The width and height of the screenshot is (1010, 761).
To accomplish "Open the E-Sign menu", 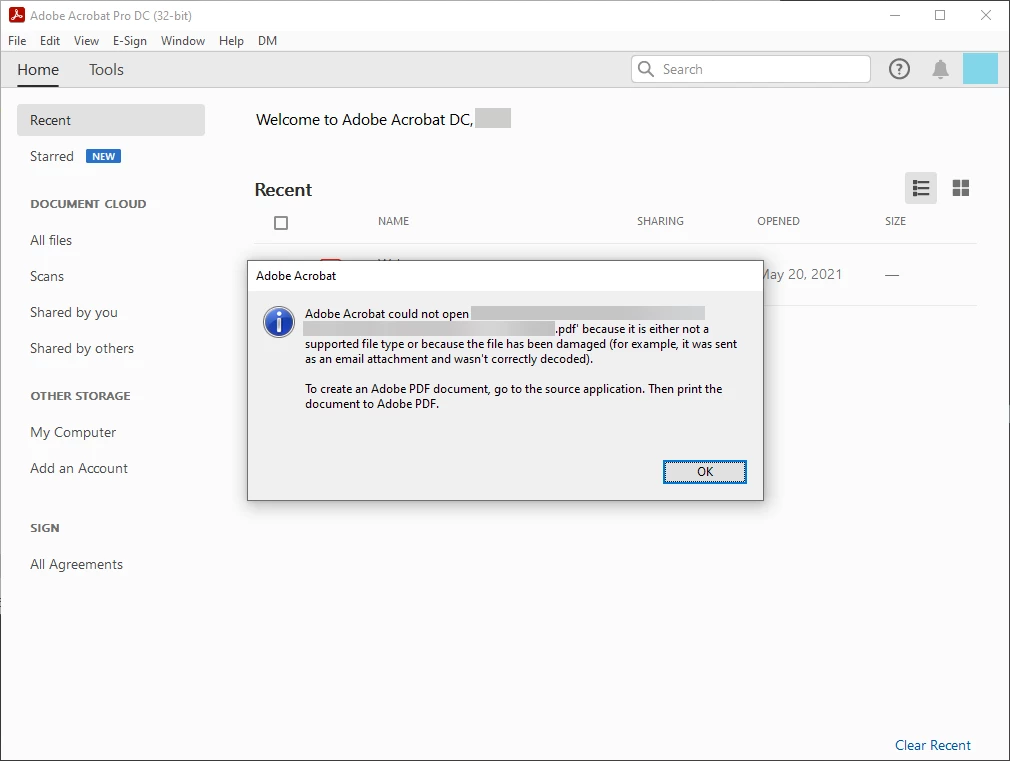I will pyautogui.click(x=129, y=41).
